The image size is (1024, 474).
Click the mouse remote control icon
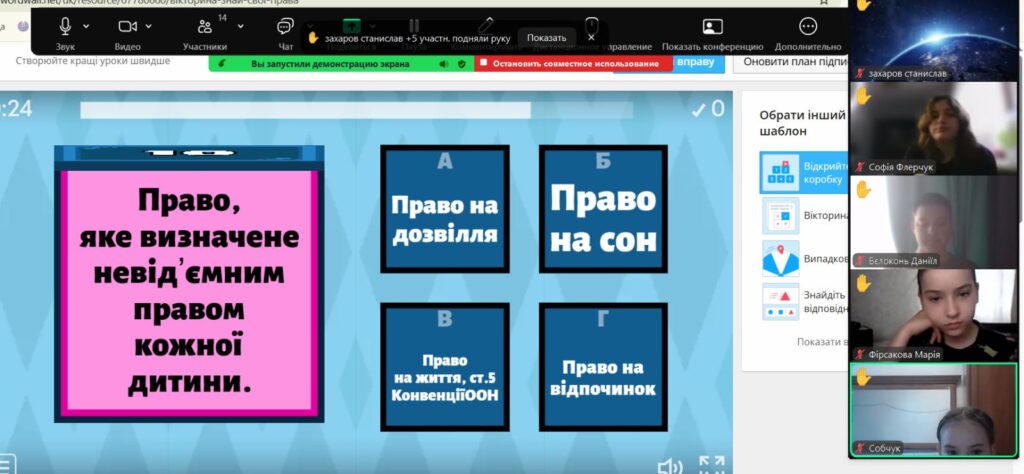click(592, 25)
